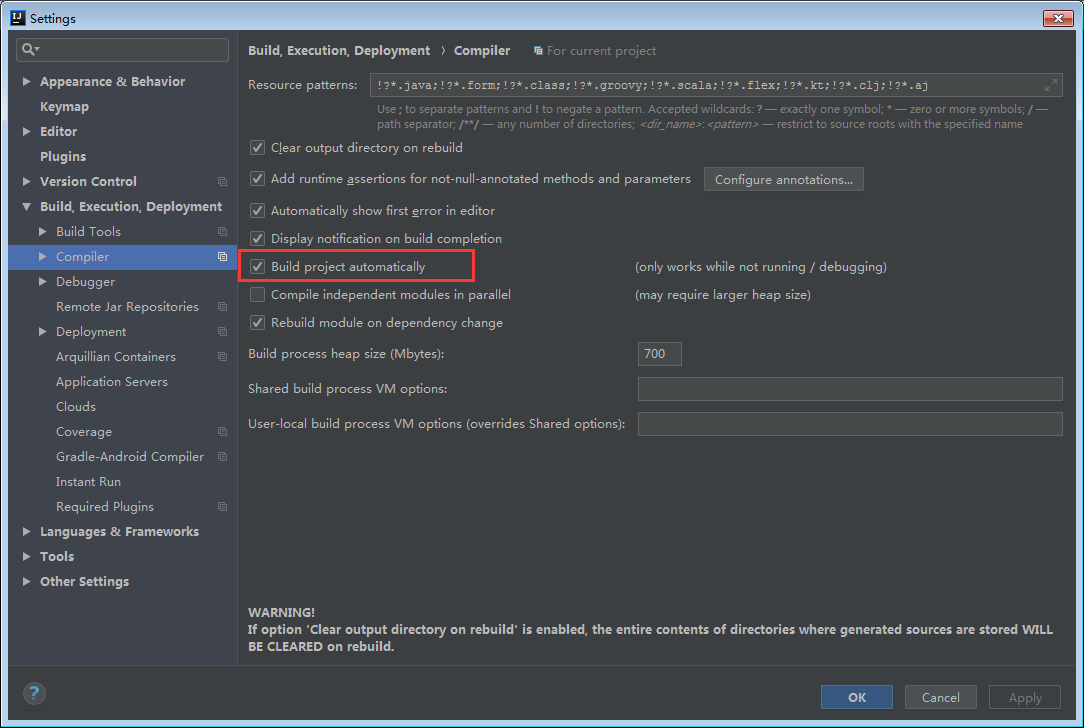The width and height of the screenshot is (1084, 728).
Task: Click the modified-settings icon beside Deployment
Action: [x=221, y=331]
